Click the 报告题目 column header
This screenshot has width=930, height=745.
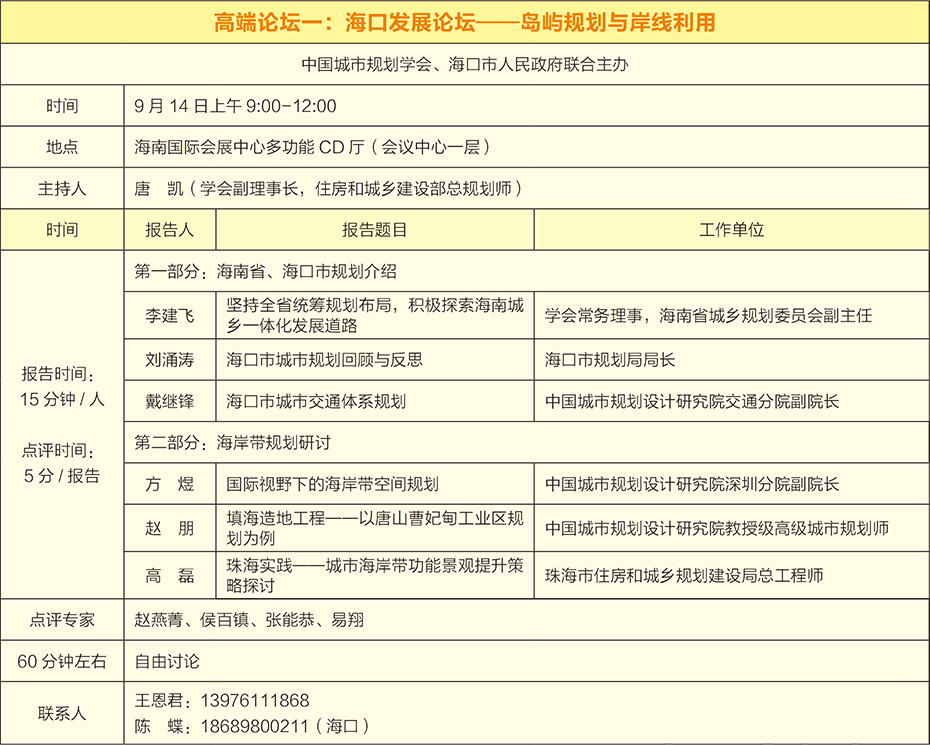(374, 229)
